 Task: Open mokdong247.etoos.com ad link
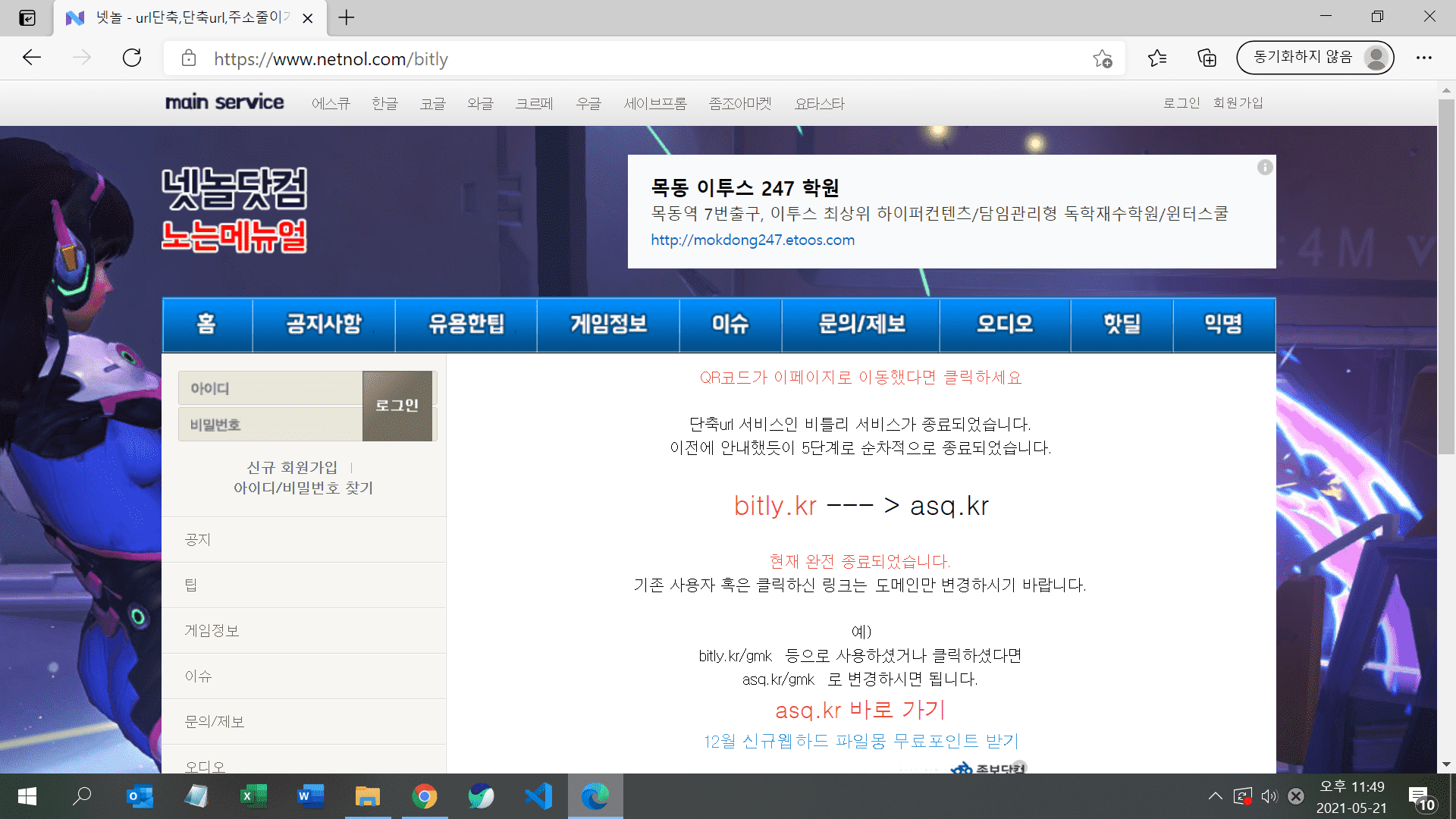(x=752, y=240)
